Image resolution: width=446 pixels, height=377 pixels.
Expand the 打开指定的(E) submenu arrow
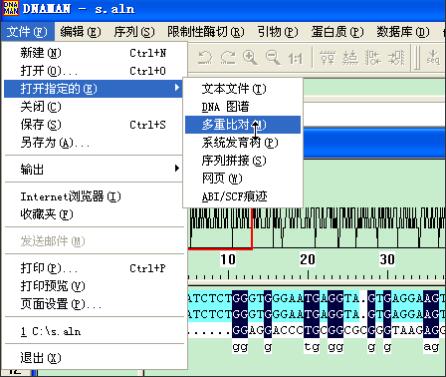177,88
